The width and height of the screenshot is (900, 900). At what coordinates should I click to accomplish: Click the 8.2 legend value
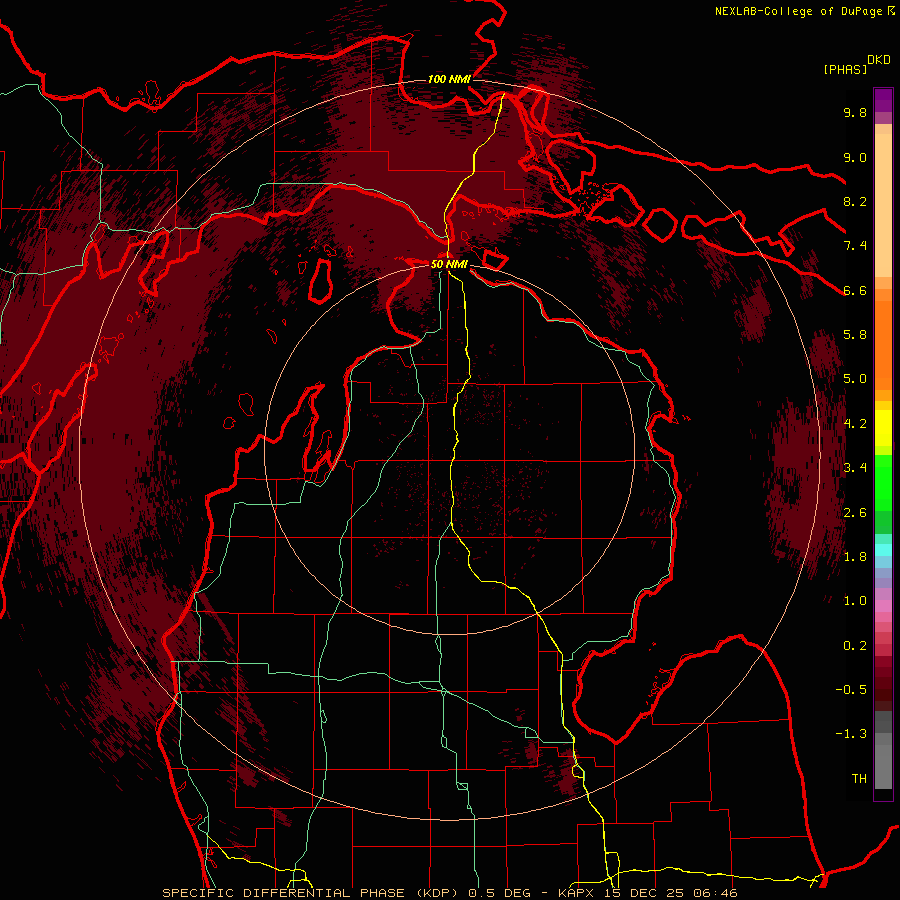(855, 201)
